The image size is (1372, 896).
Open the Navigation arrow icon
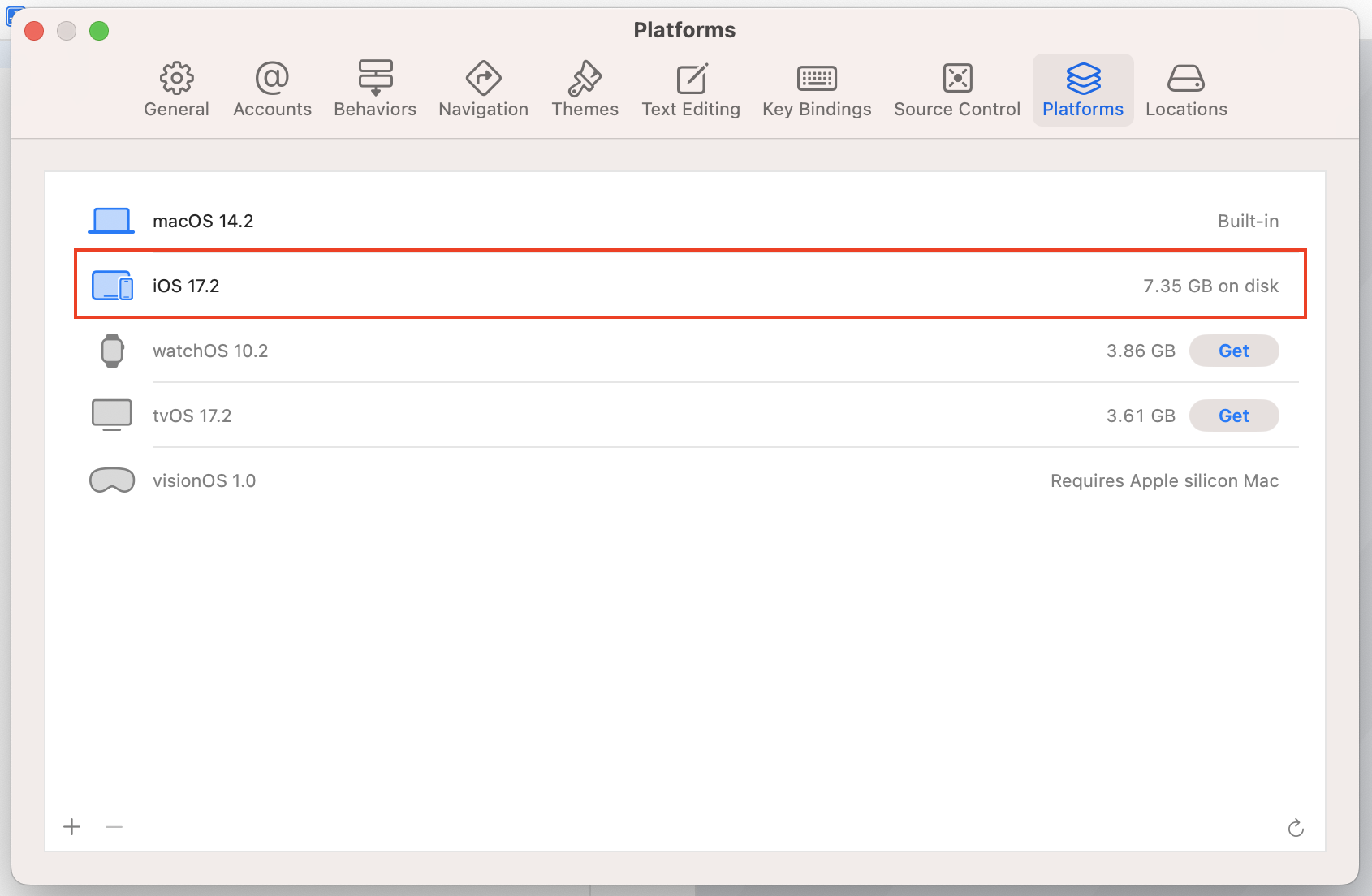point(483,78)
